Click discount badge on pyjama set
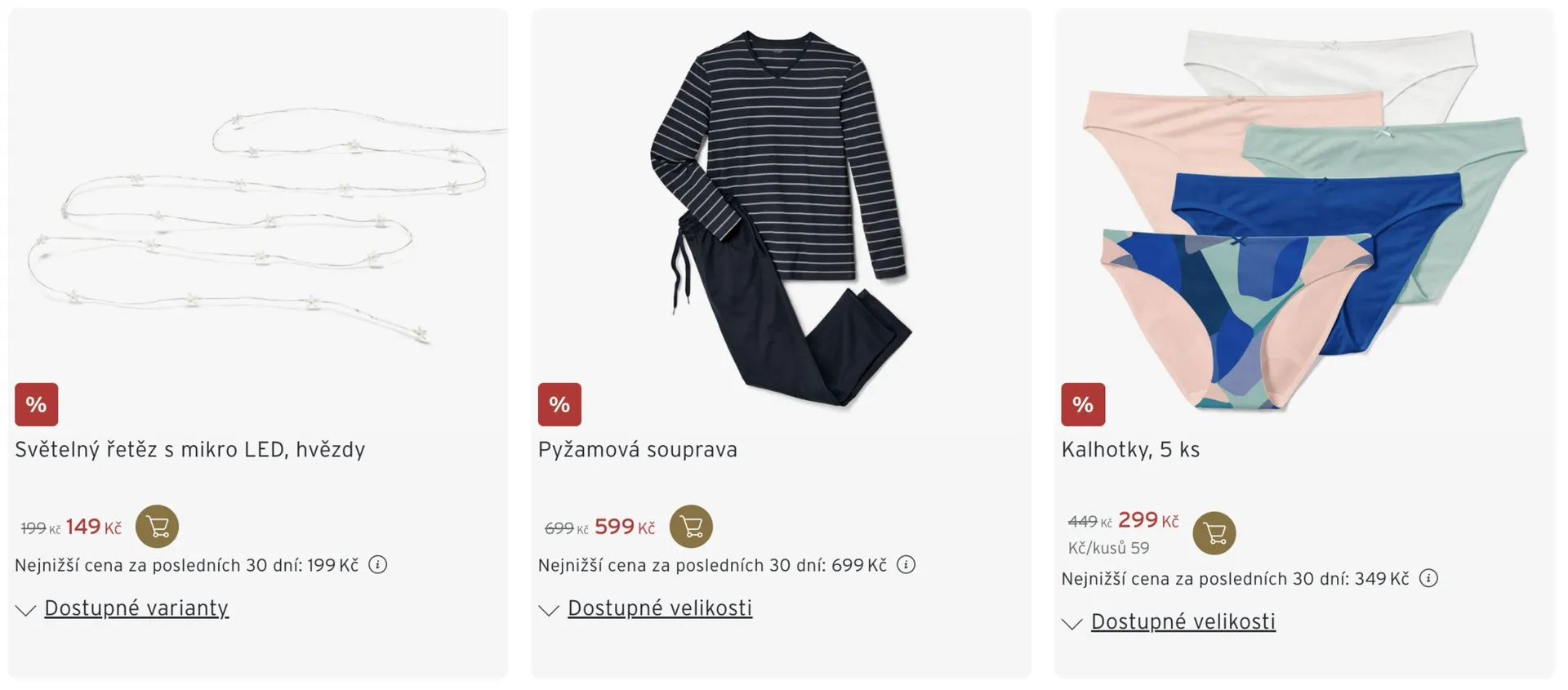This screenshot has width=1568, height=690. [x=559, y=404]
